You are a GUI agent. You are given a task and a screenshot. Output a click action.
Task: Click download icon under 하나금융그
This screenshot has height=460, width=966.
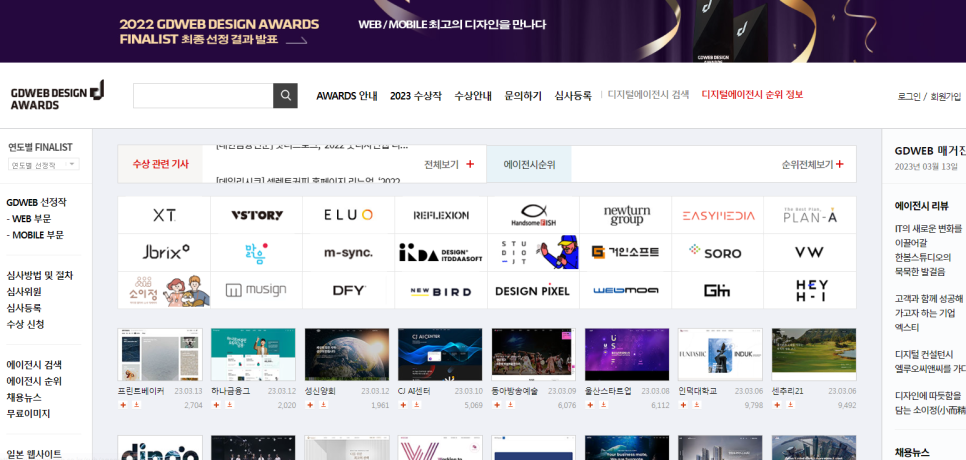(x=229, y=405)
